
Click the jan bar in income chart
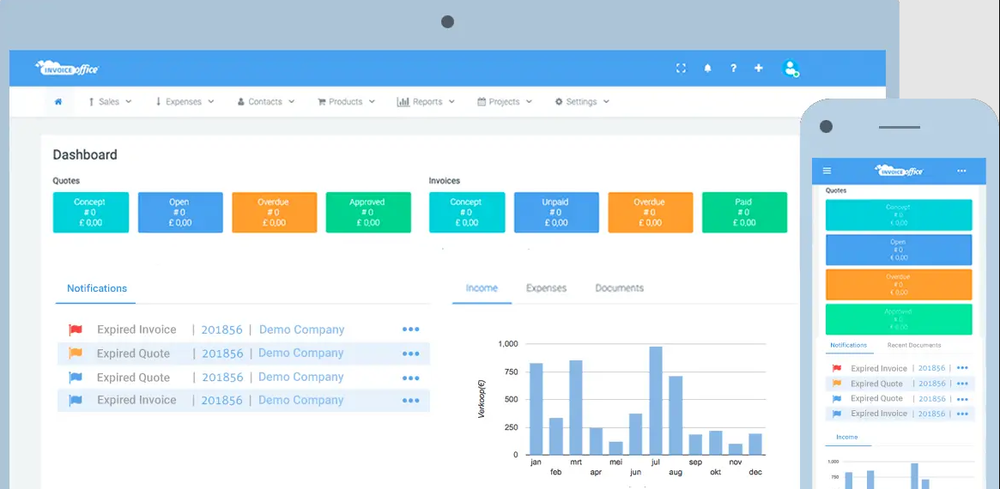tap(536, 409)
